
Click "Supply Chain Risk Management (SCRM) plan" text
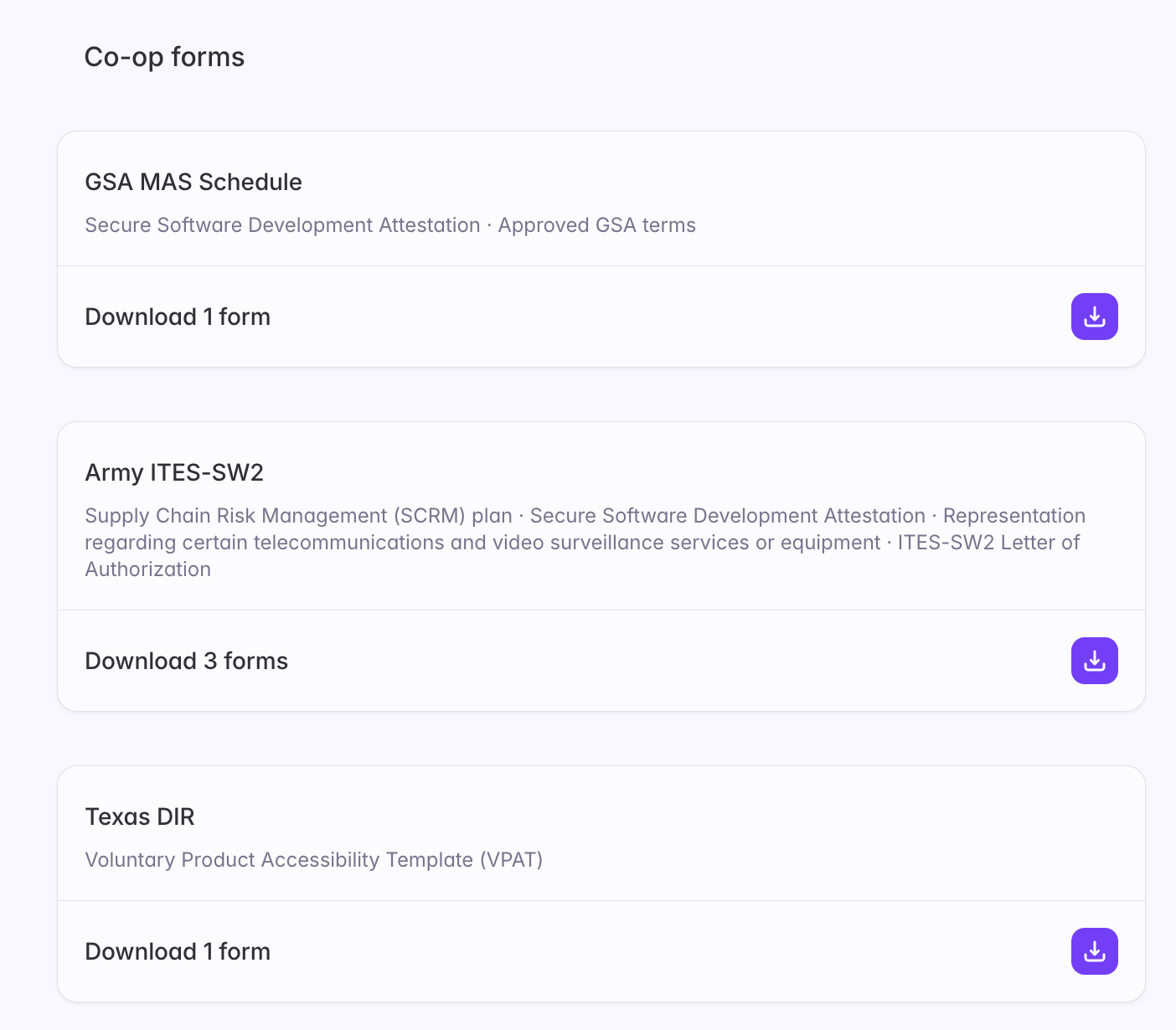pos(299,516)
